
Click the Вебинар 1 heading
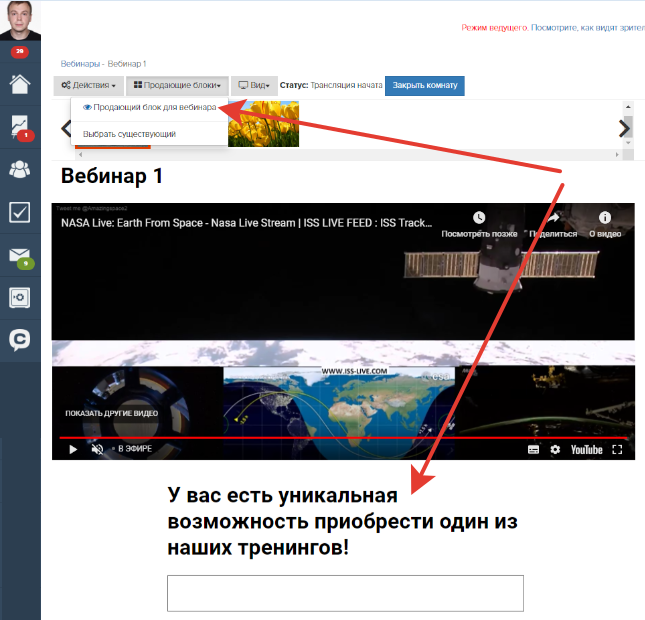click(112, 176)
